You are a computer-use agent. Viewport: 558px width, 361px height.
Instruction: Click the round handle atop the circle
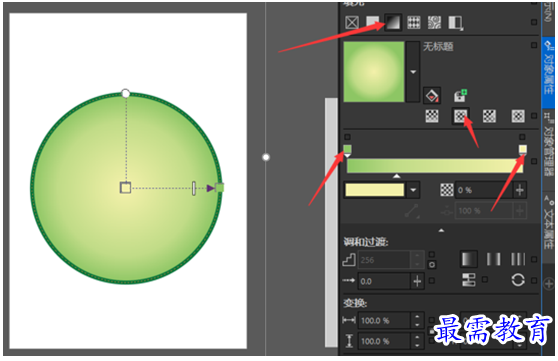[x=125, y=94]
